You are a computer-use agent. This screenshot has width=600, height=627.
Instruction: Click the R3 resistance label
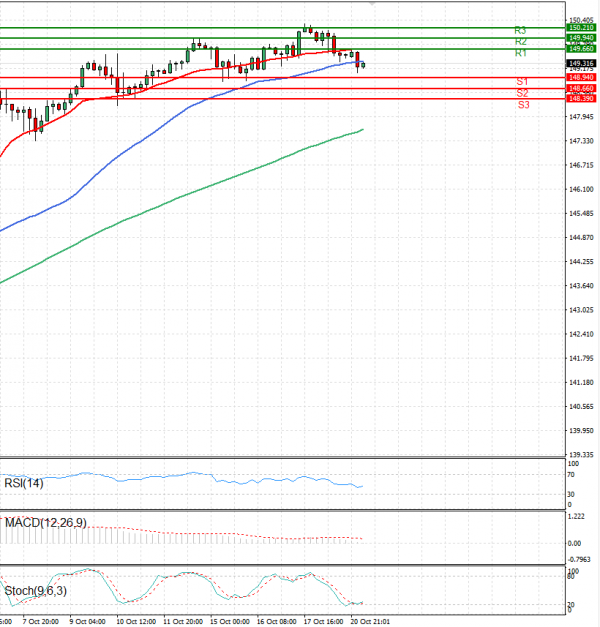520,30
